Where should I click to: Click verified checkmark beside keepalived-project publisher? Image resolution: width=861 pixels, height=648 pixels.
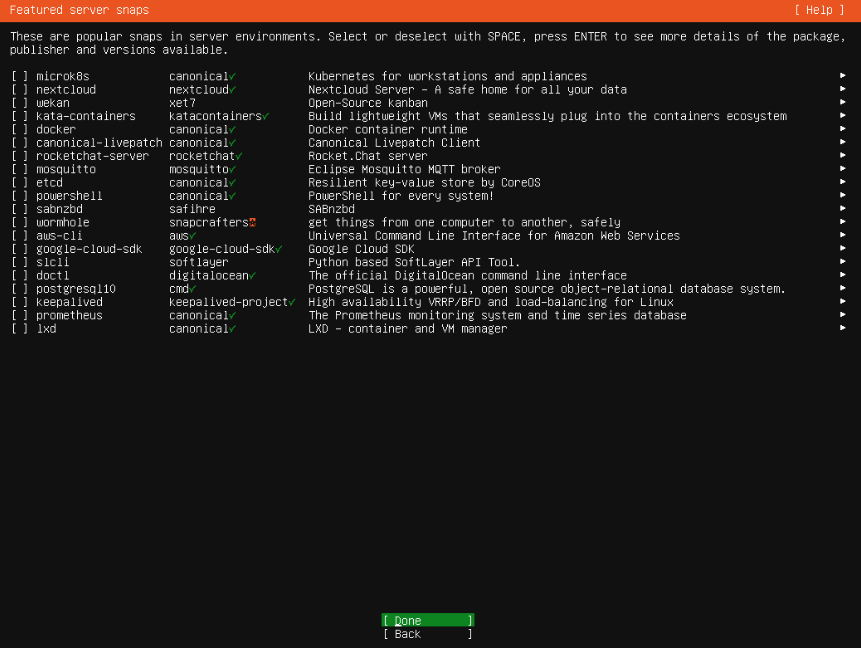(292, 302)
